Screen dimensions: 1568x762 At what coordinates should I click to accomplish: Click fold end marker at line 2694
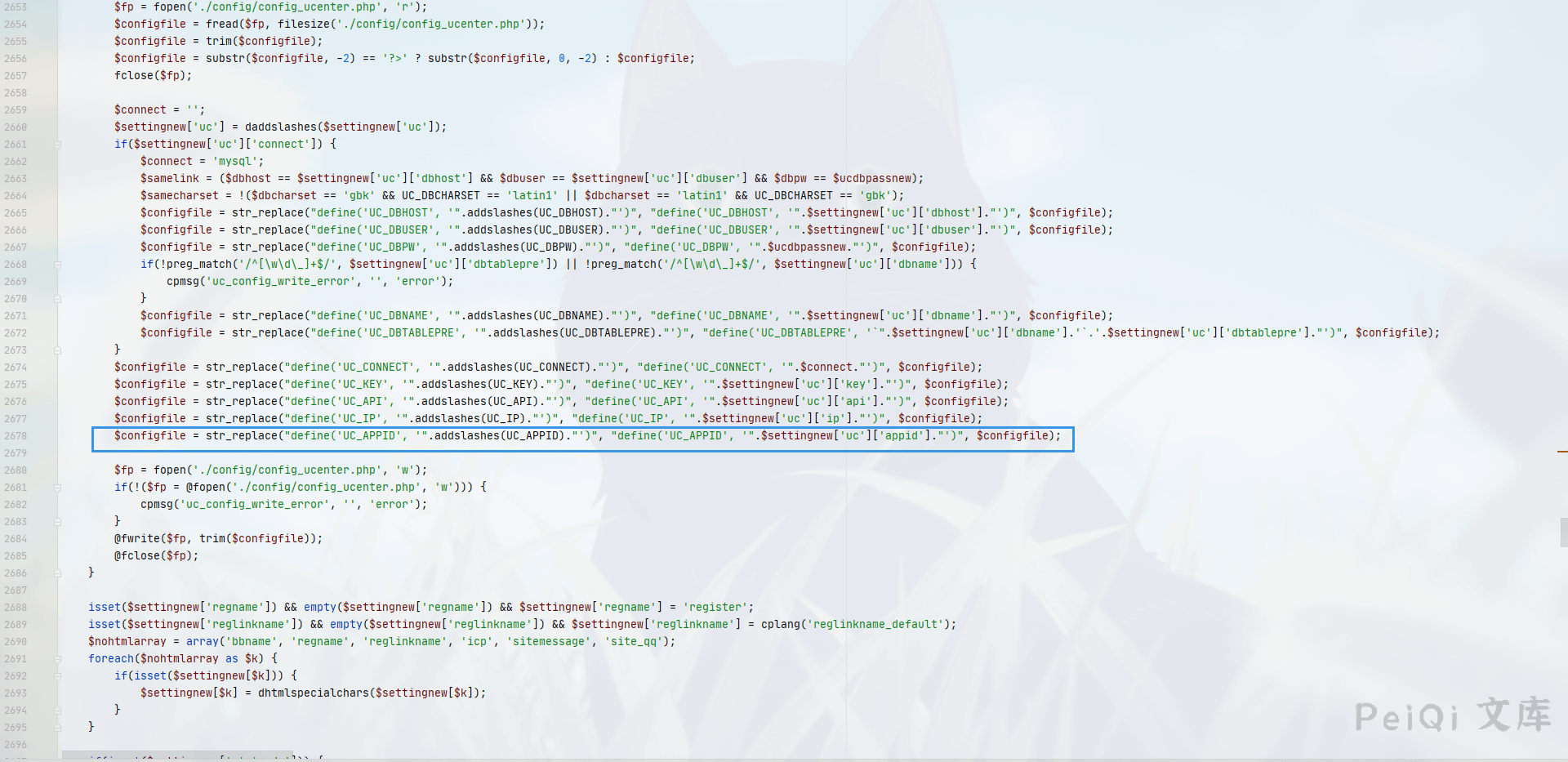click(57, 711)
